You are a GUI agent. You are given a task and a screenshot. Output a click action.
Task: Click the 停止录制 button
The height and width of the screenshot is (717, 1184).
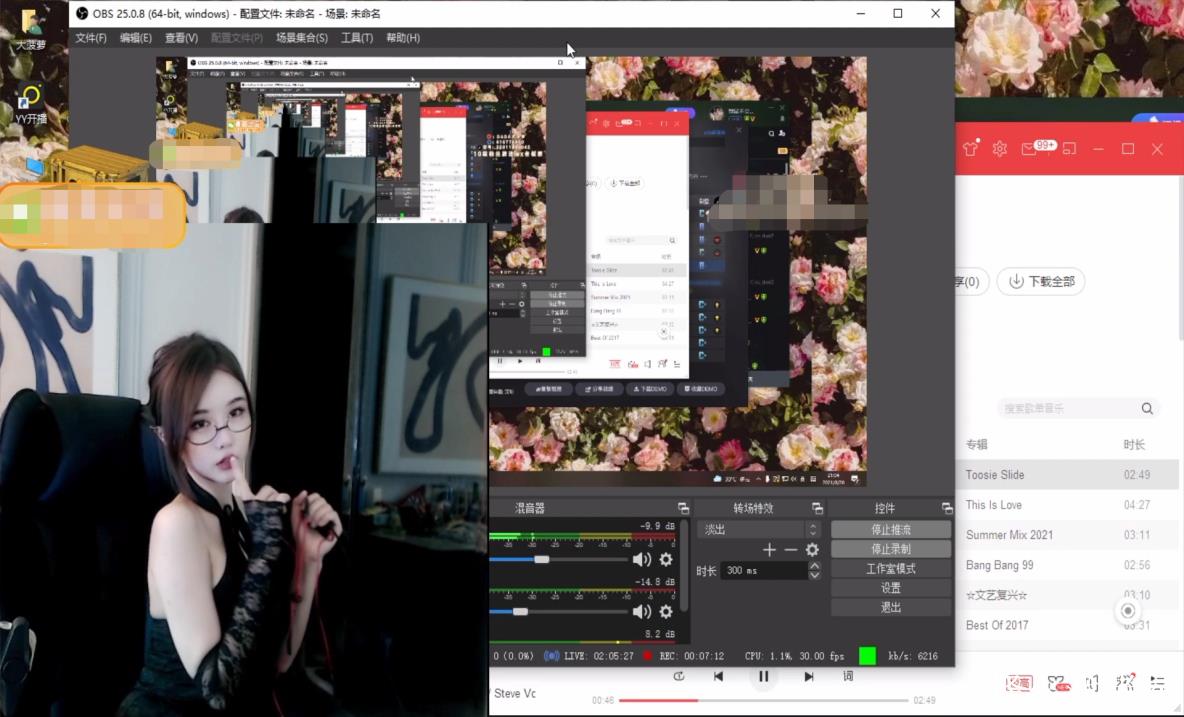tap(890, 549)
